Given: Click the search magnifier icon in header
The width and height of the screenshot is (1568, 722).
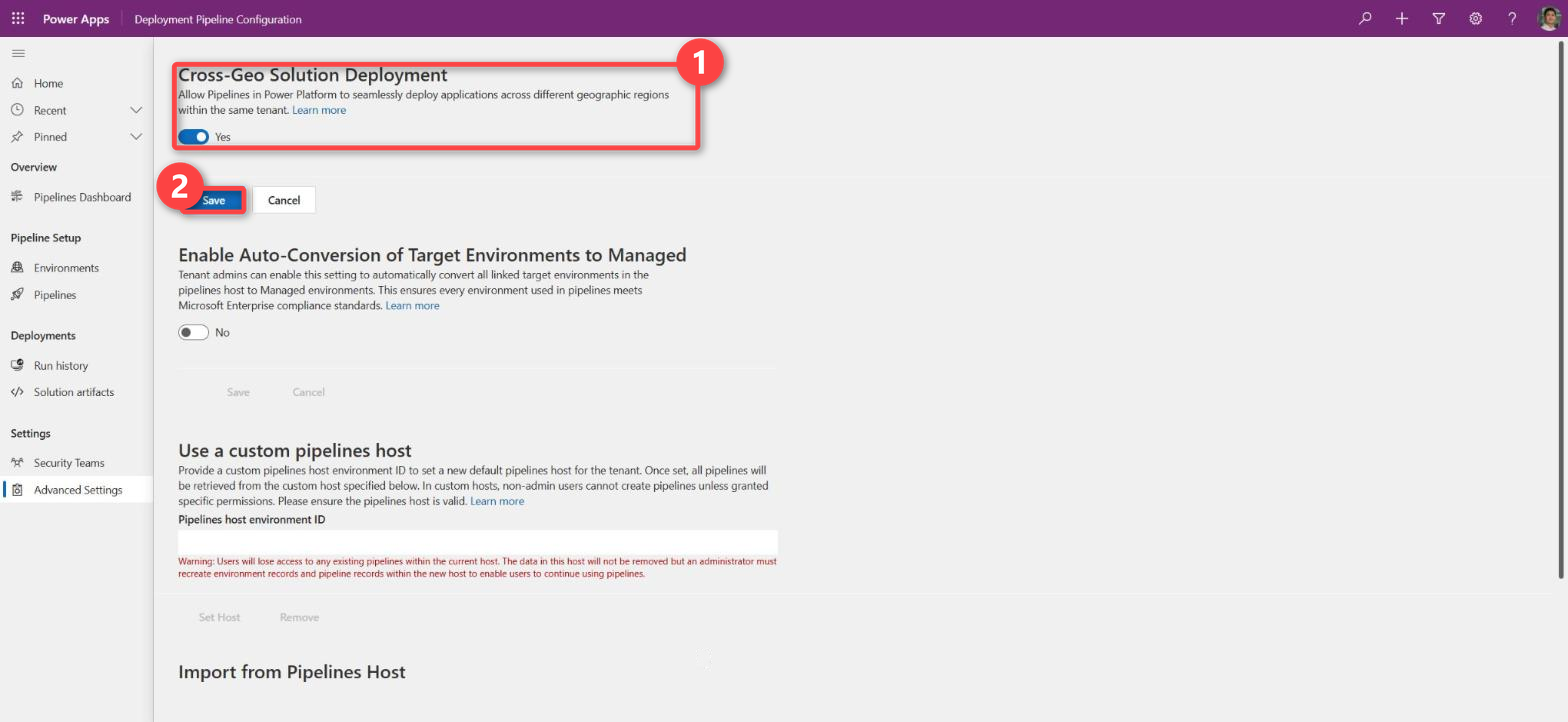Looking at the screenshot, I should 1365,19.
